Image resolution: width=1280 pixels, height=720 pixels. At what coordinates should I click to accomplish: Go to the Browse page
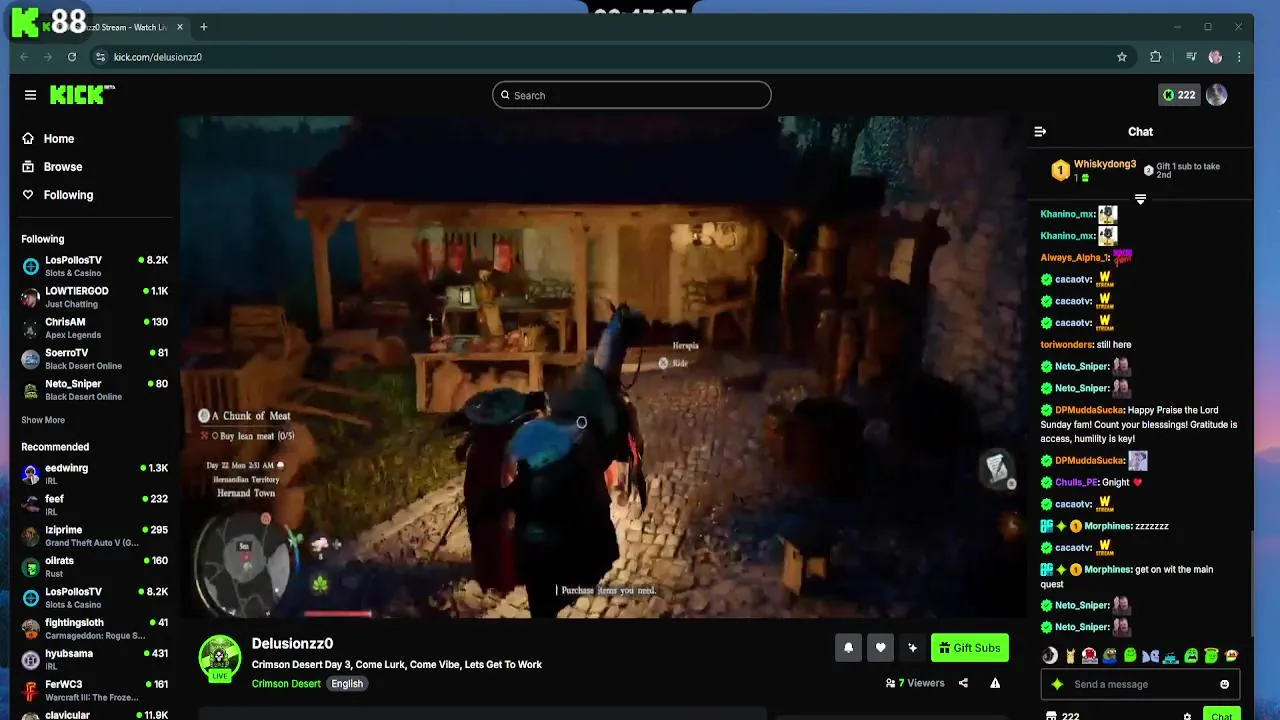(52, 167)
